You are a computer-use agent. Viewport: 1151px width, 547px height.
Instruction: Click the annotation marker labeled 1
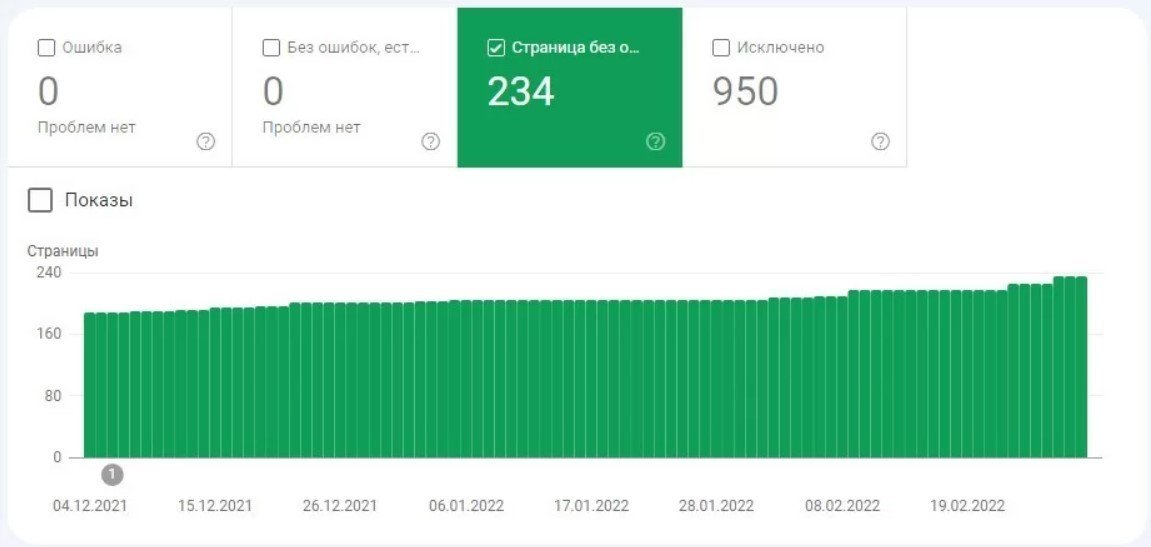[x=113, y=474]
